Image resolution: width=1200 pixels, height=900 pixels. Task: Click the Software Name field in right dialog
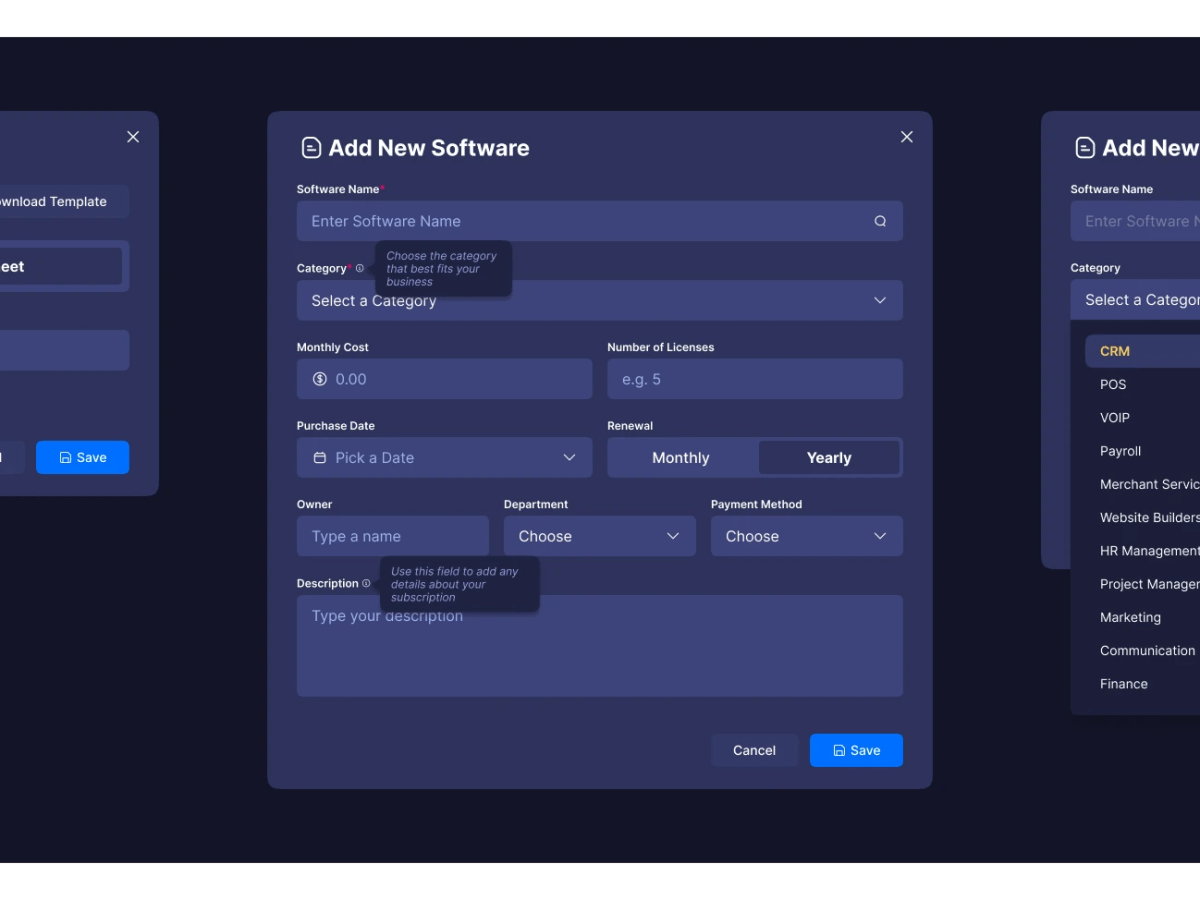point(1135,221)
